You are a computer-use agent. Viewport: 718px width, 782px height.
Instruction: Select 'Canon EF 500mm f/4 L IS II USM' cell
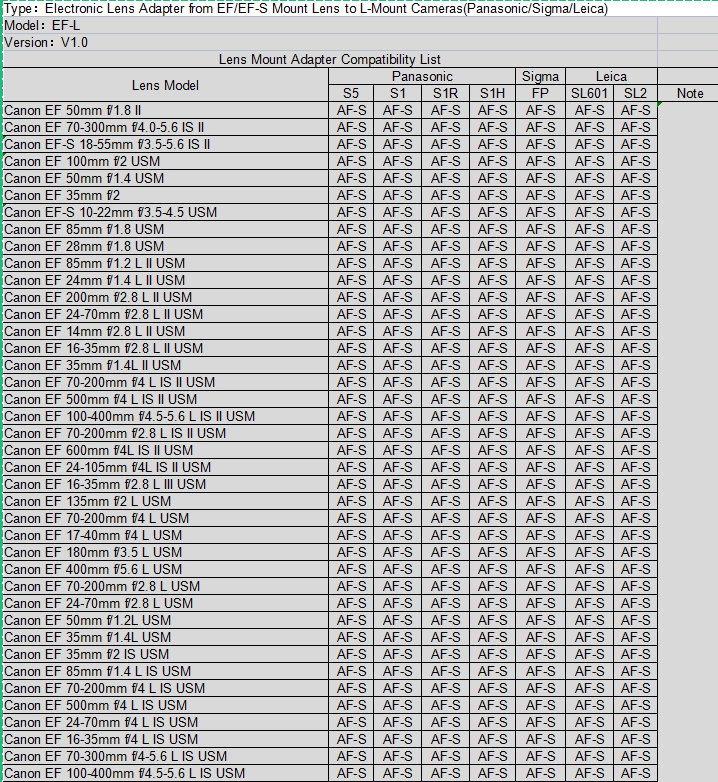pyautogui.click(x=166, y=399)
